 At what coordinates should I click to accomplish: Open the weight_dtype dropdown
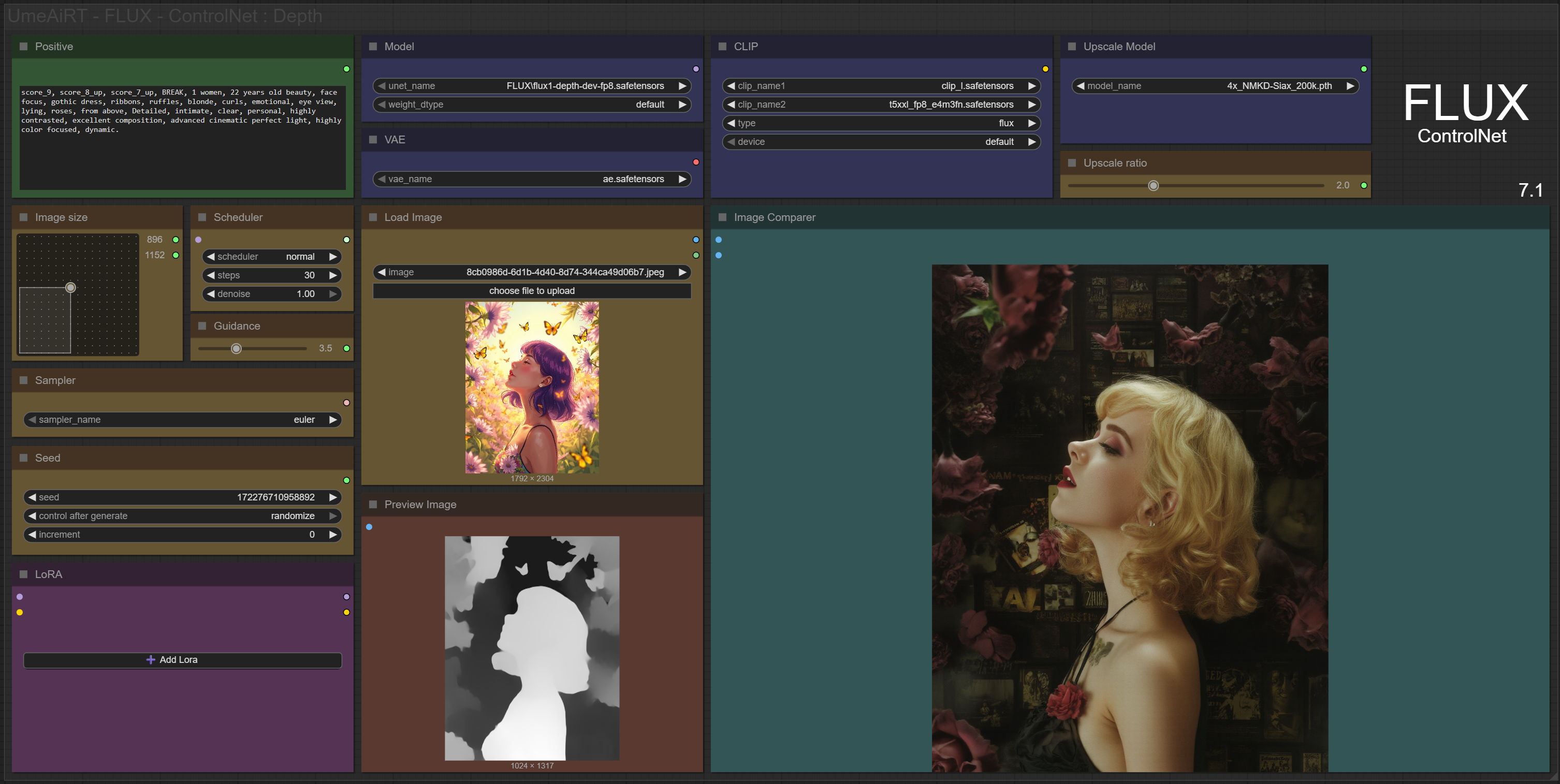(531, 105)
